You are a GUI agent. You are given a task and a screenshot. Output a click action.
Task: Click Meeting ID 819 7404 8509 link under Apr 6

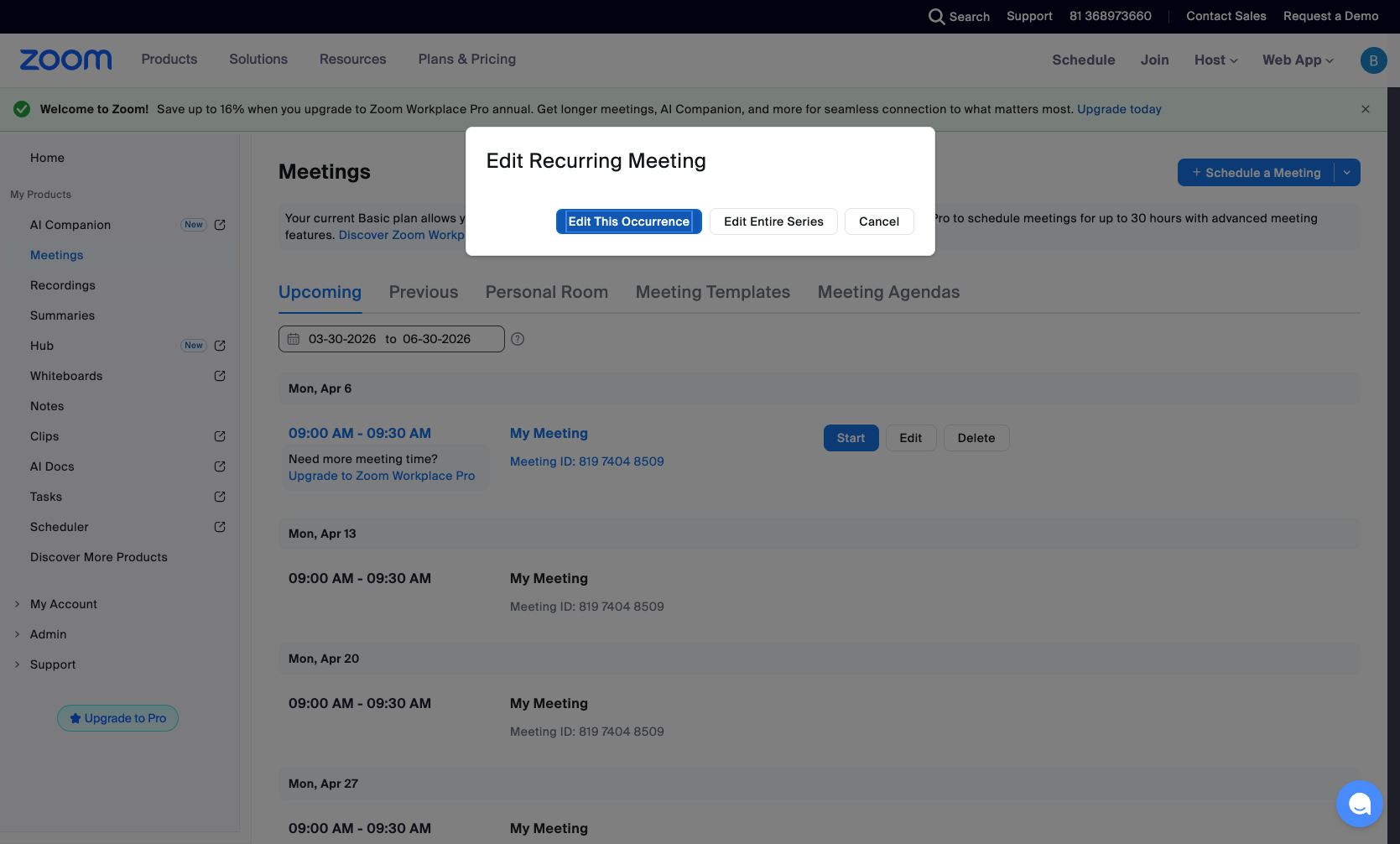click(x=587, y=461)
